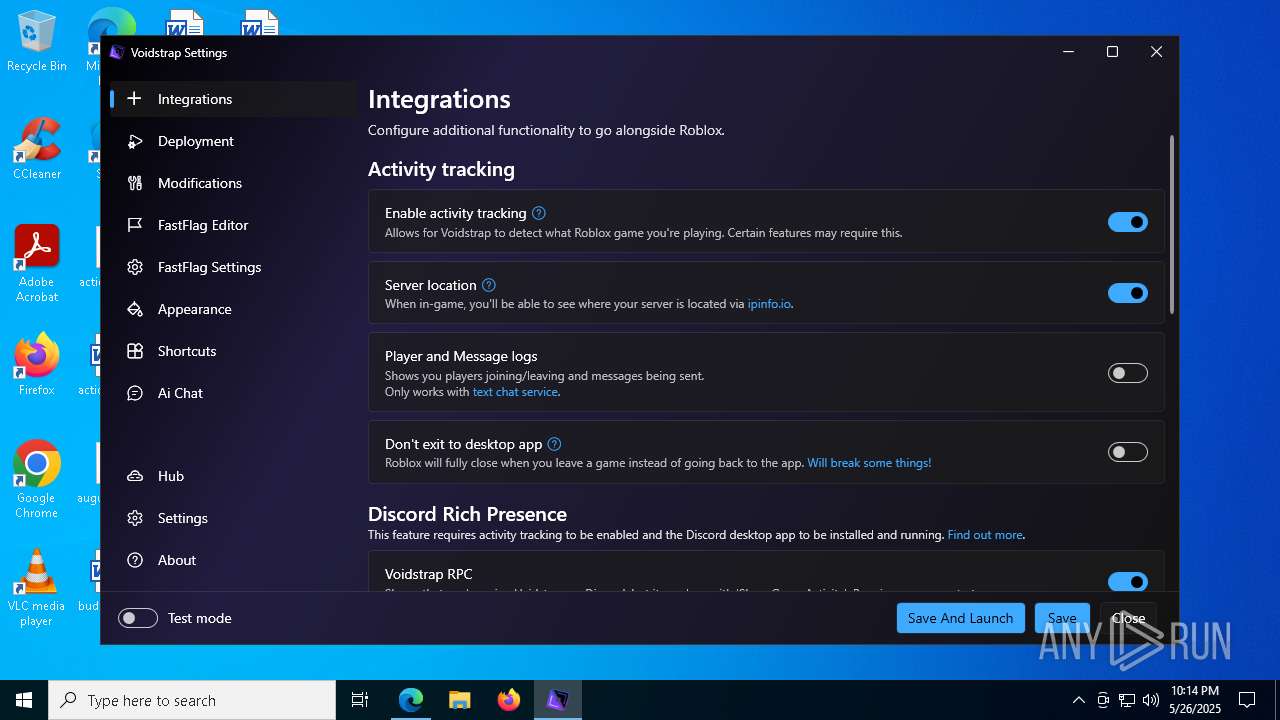Click the Windows Start button
The width and height of the screenshot is (1280, 720).
click(x=24, y=700)
